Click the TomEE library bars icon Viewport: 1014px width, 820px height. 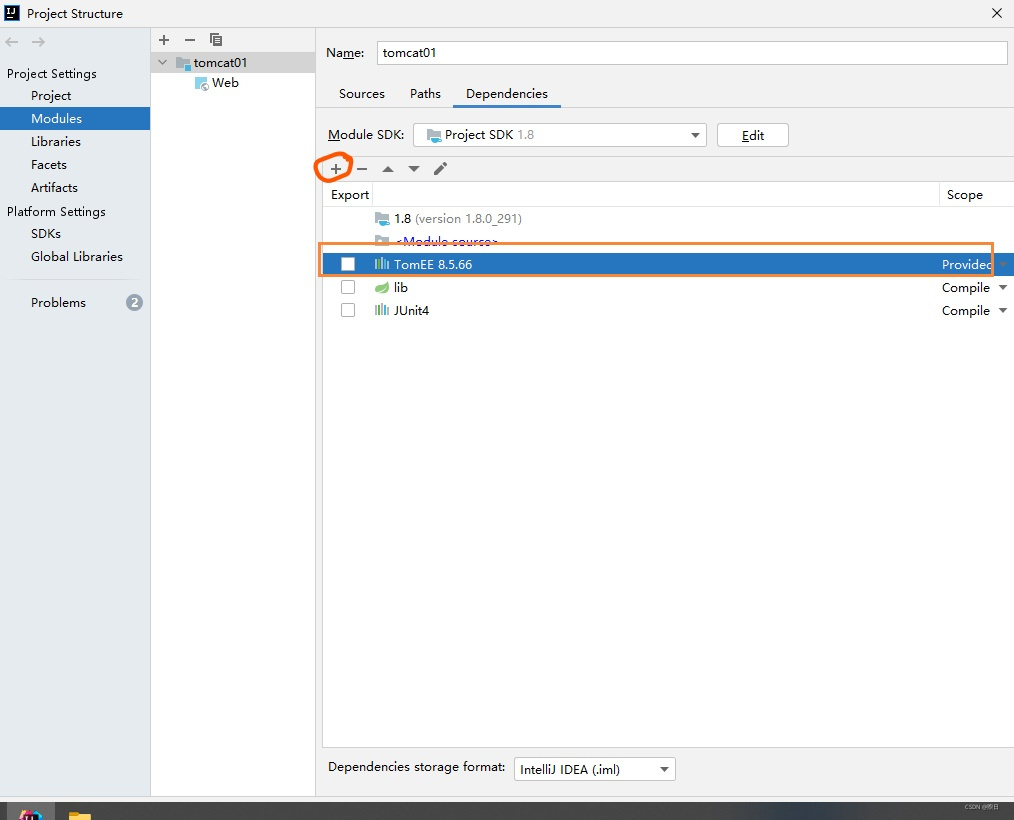pos(382,264)
